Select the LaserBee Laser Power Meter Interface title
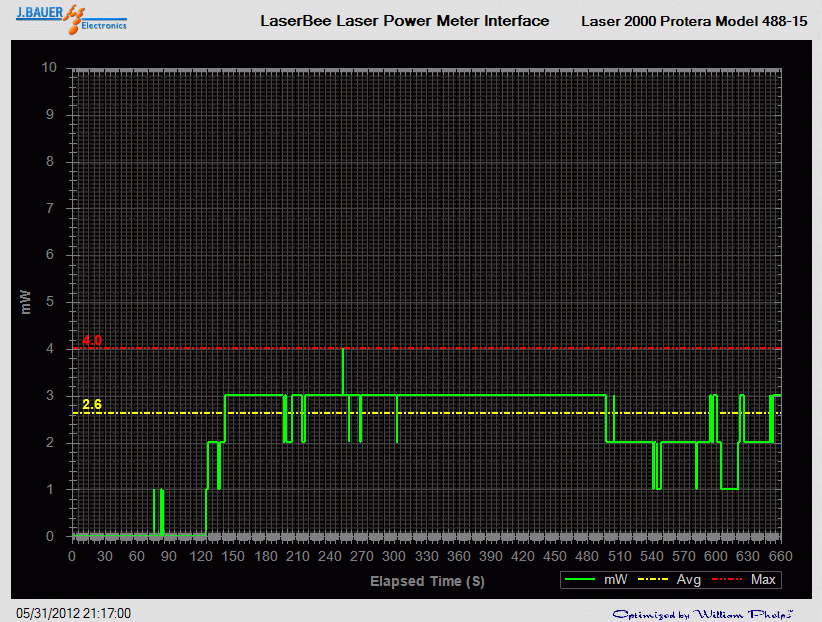This screenshot has width=822, height=622. pyautogui.click(x=404, y=20)
